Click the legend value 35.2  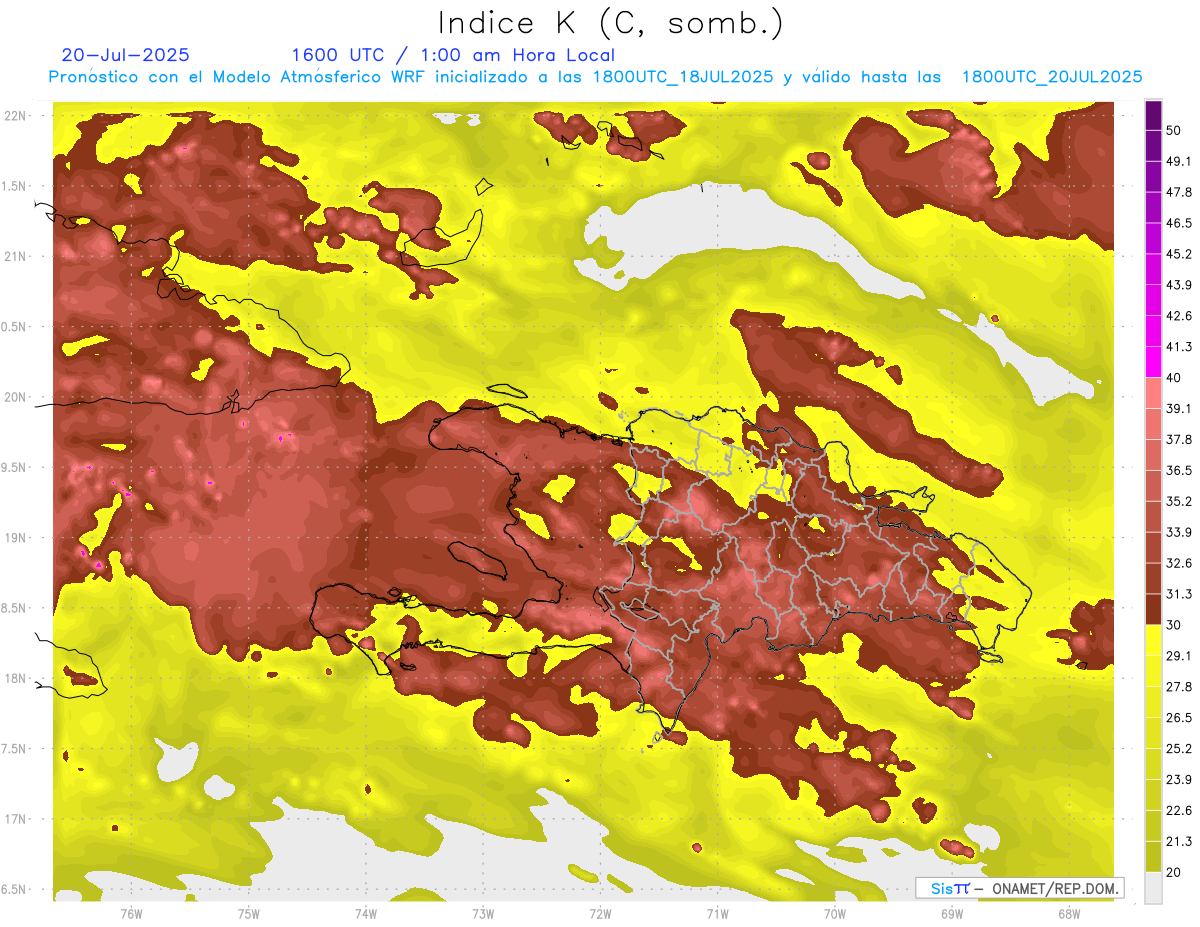[x=1178, y=501]
